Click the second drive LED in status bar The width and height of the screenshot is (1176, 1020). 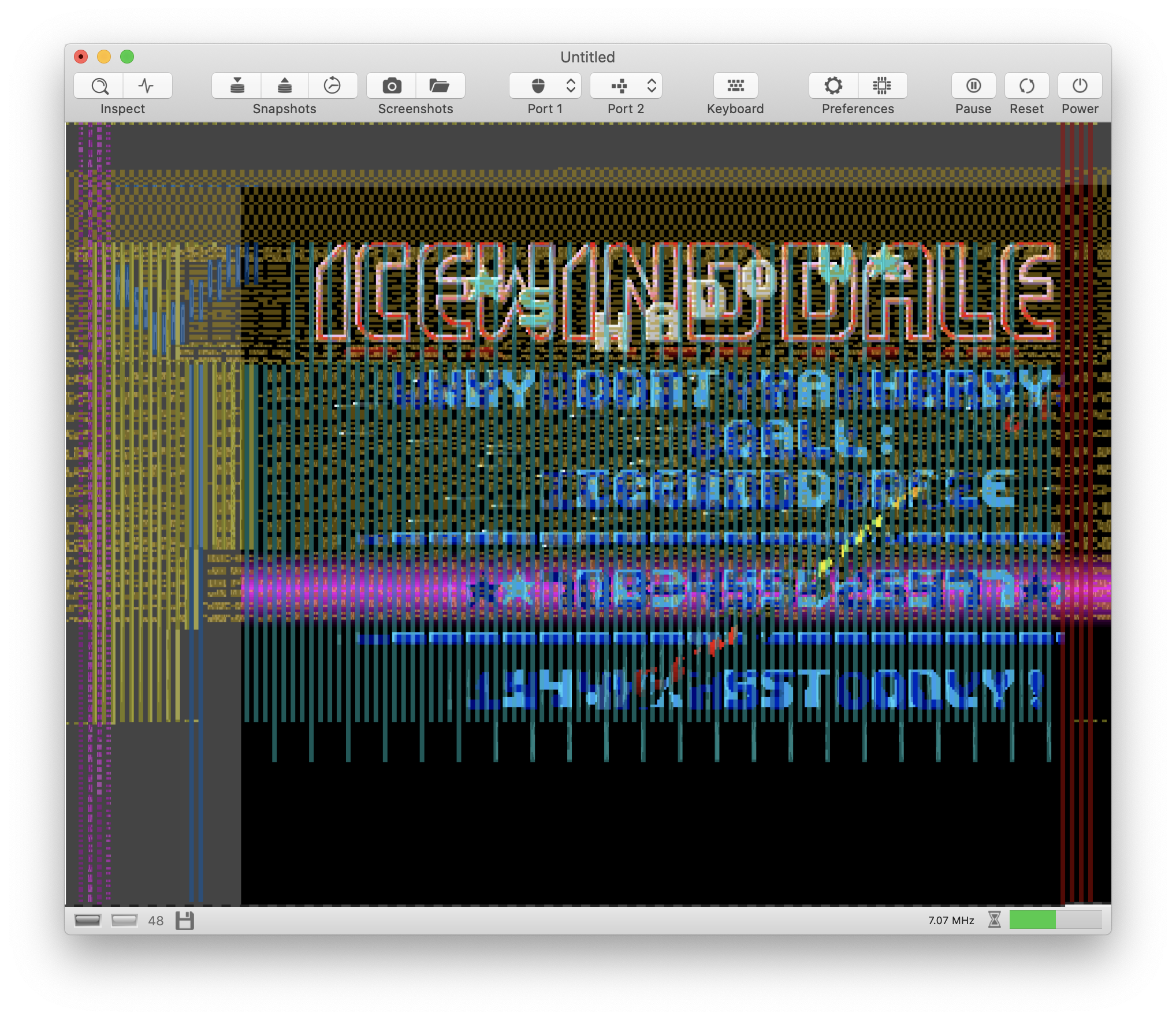124,920
